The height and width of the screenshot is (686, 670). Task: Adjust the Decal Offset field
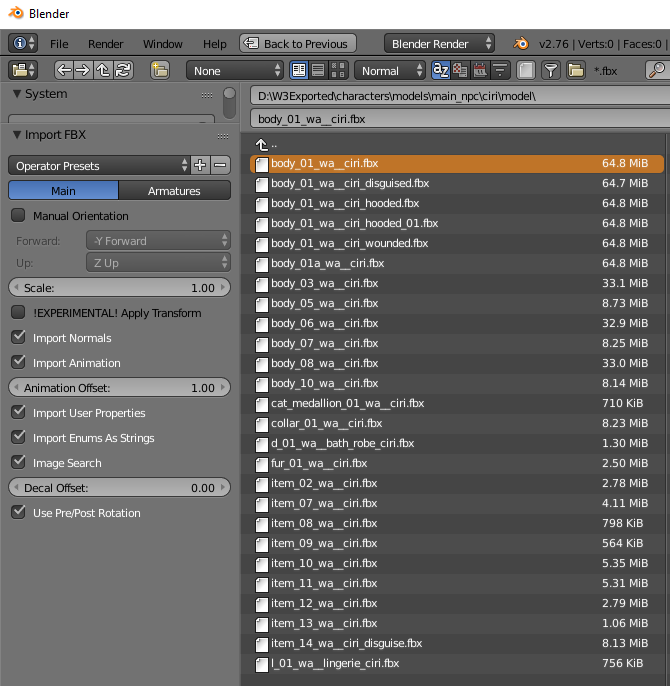coord(119,487)
